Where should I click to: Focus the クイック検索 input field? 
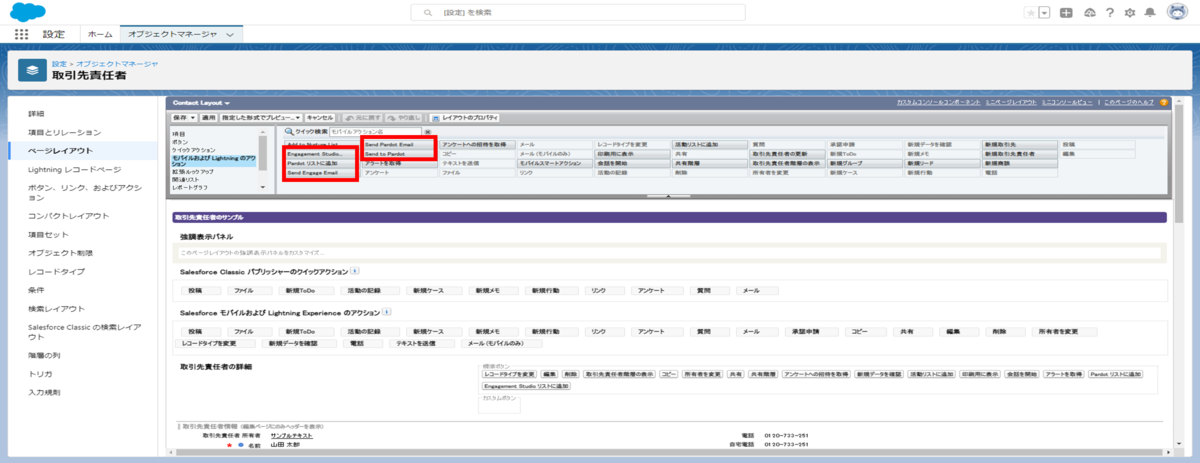tap(376, 131)
